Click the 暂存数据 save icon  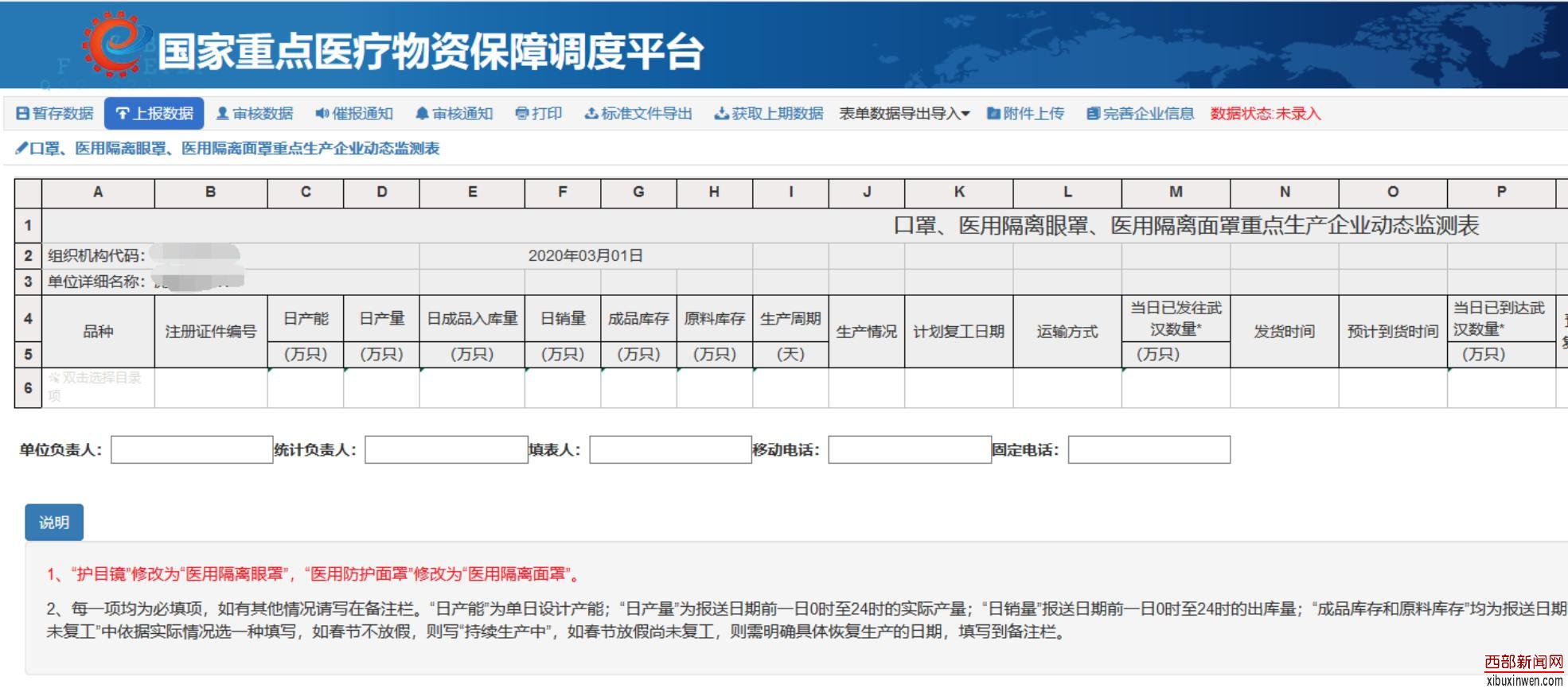coord(23,114)
